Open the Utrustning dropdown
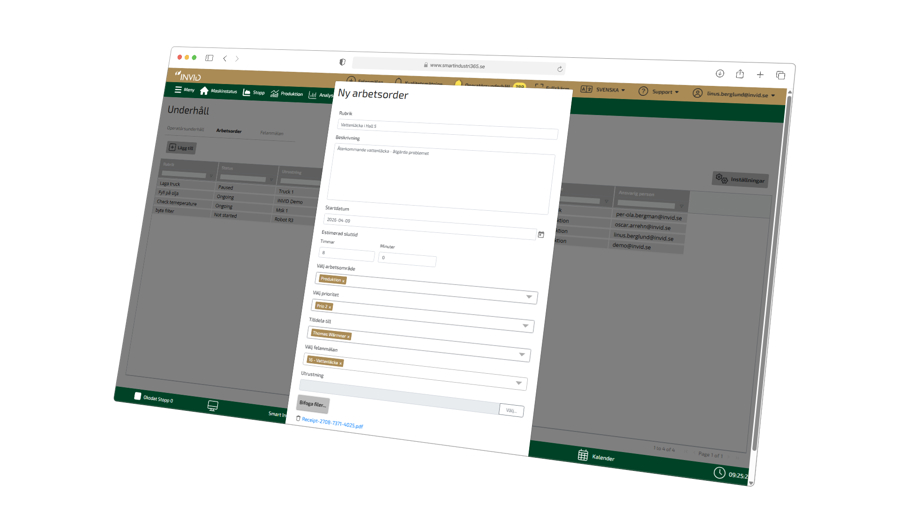 tap(518, 383)
